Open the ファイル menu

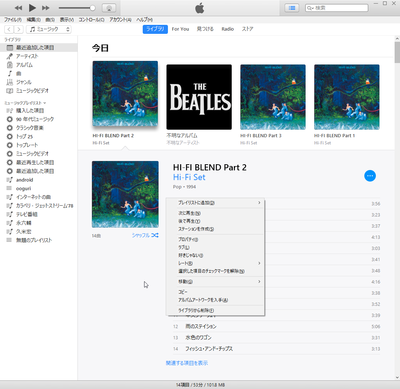(x=13, y=20)
